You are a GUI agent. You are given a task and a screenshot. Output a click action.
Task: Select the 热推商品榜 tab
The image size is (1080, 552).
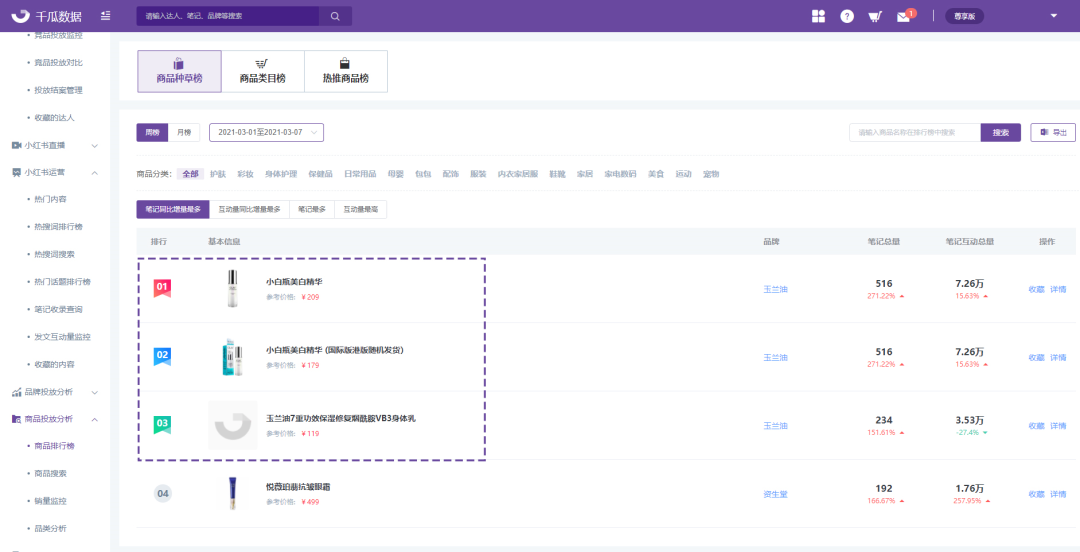pos(346,71)
